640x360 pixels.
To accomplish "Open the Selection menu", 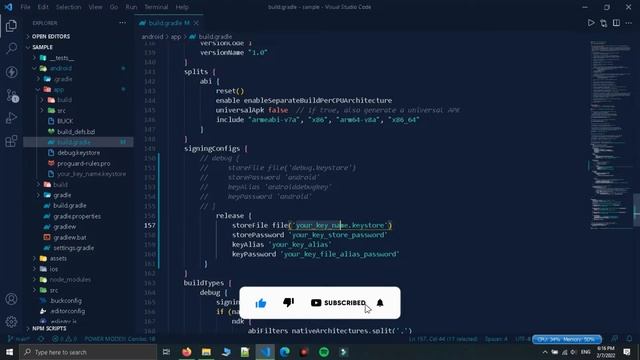I will pyautogui.click(x=69, y=7).
